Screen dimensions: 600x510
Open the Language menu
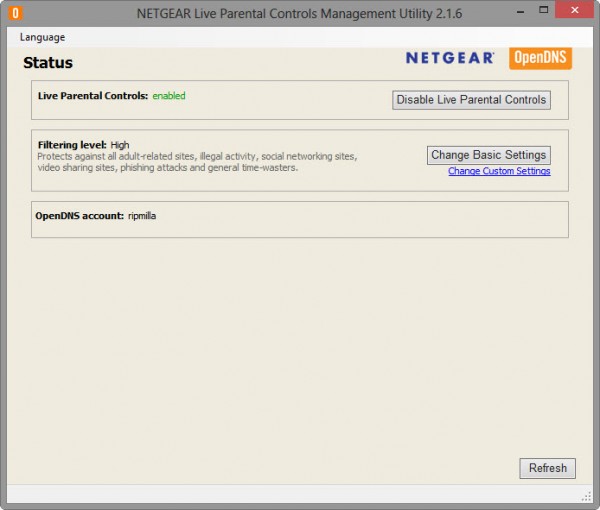click(x=42, y=37)
